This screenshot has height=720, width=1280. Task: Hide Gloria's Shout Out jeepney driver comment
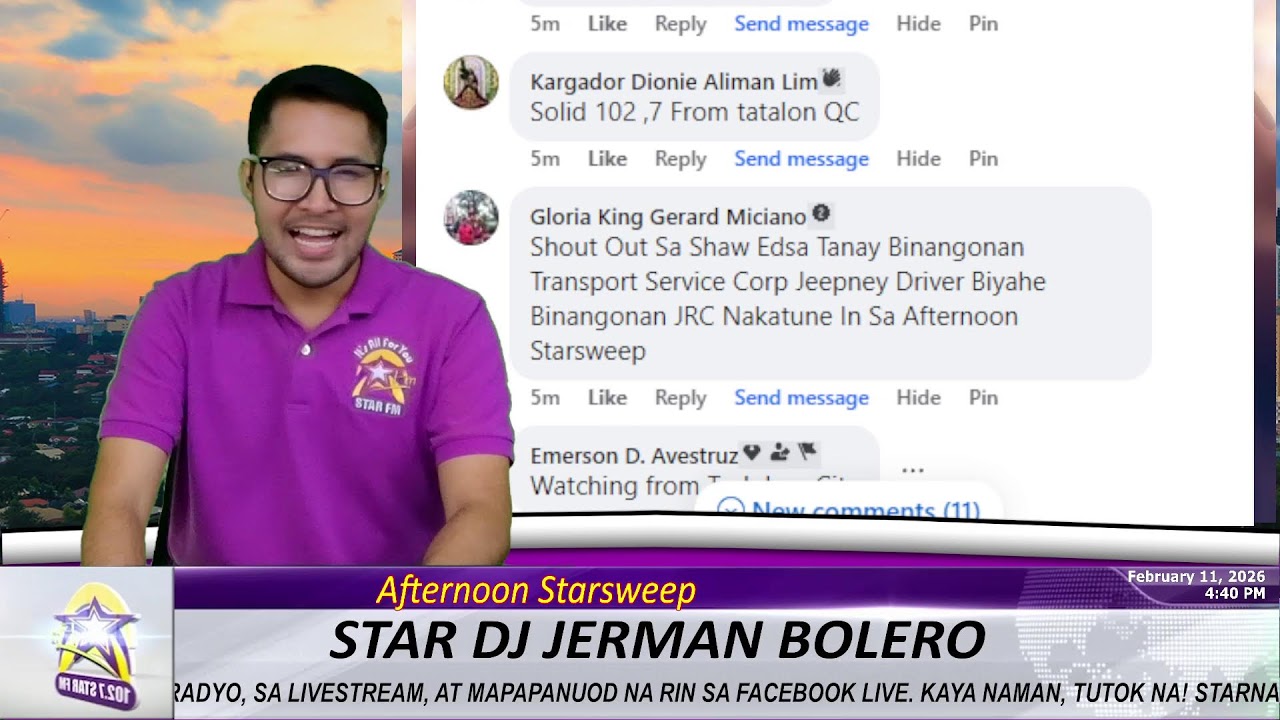tap(918, 397)
